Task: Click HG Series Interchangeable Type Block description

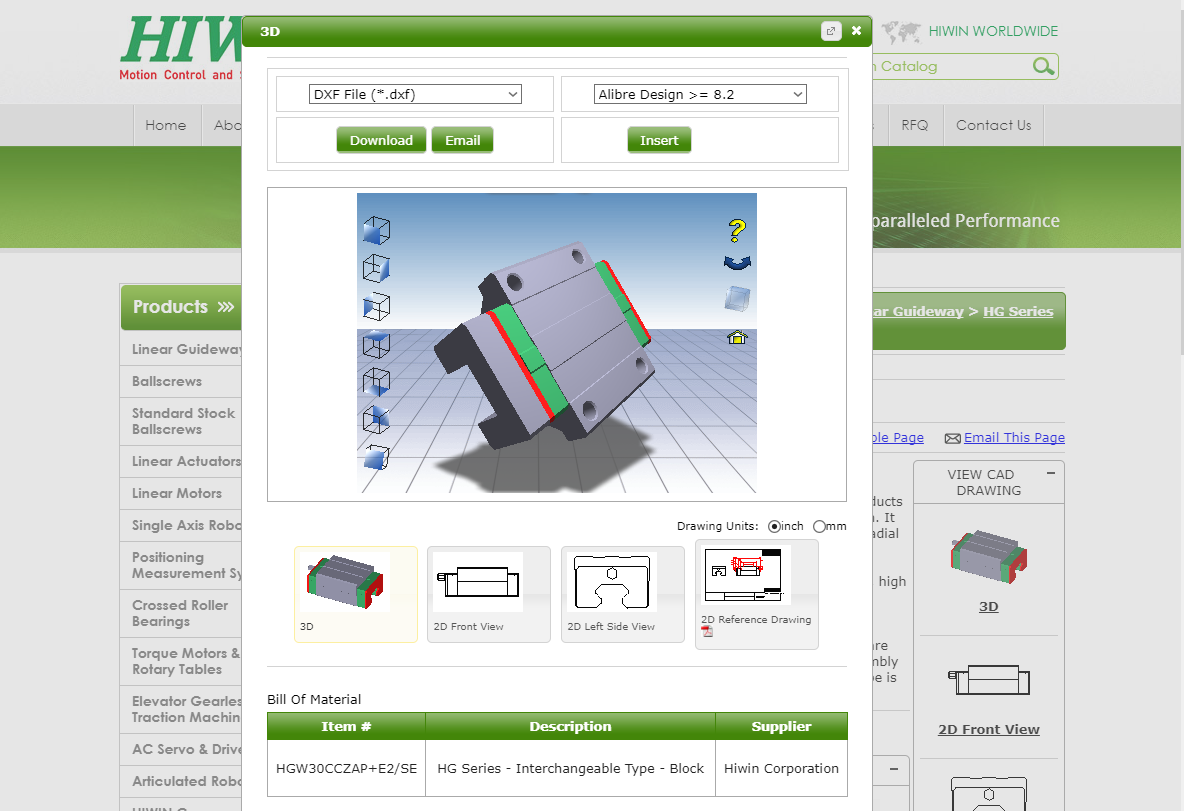Action: pyautogui.click(x=570, y=768)
